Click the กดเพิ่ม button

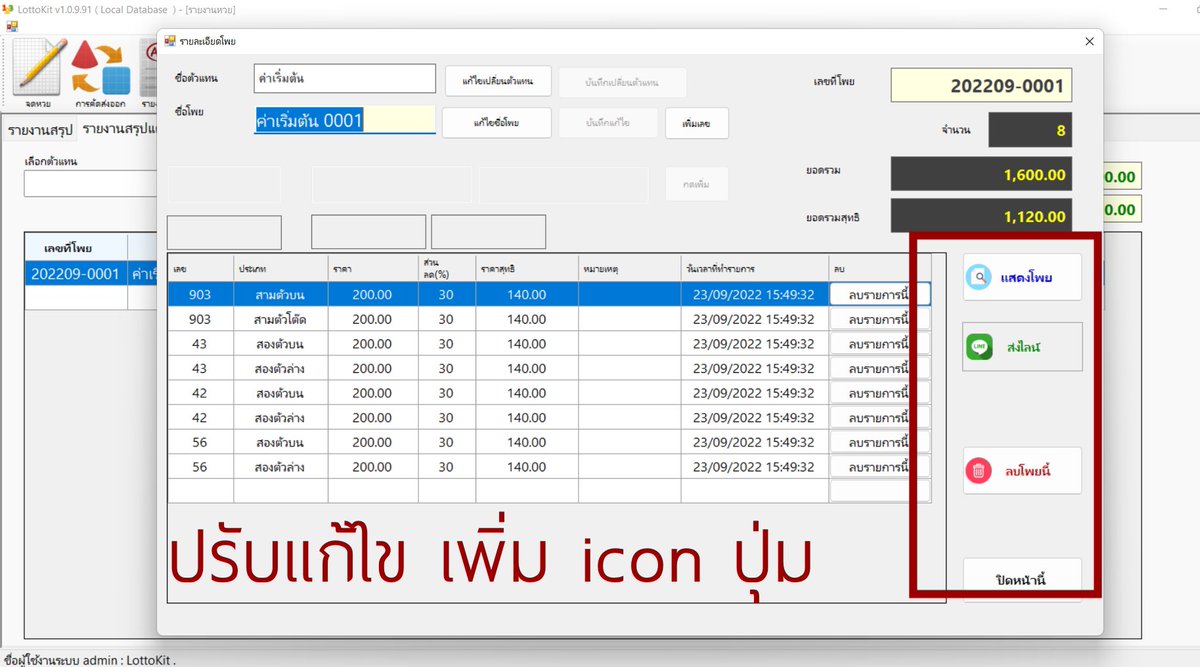[x=697, y=185]
